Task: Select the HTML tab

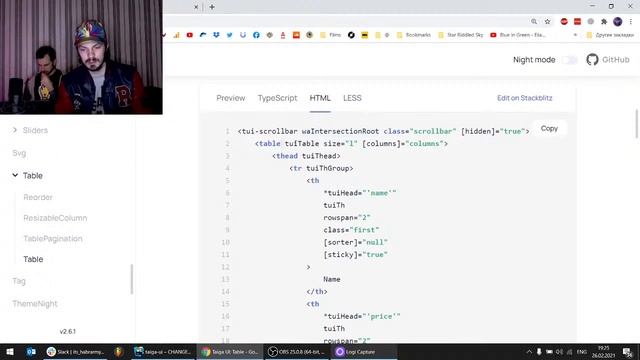Action: click(320, 98)
